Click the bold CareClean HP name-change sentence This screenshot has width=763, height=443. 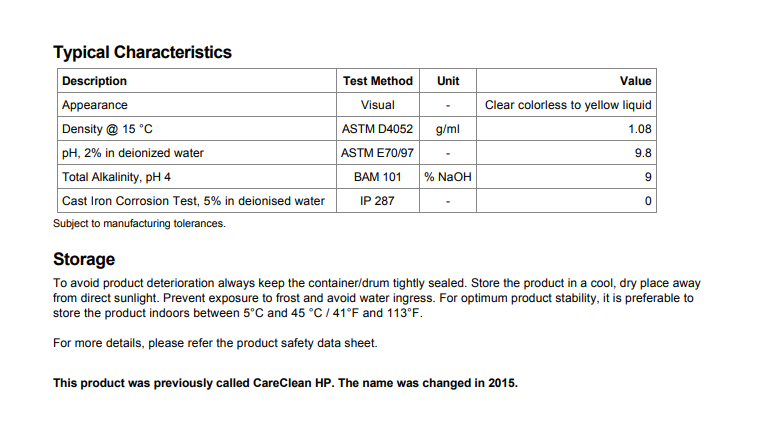285,383
